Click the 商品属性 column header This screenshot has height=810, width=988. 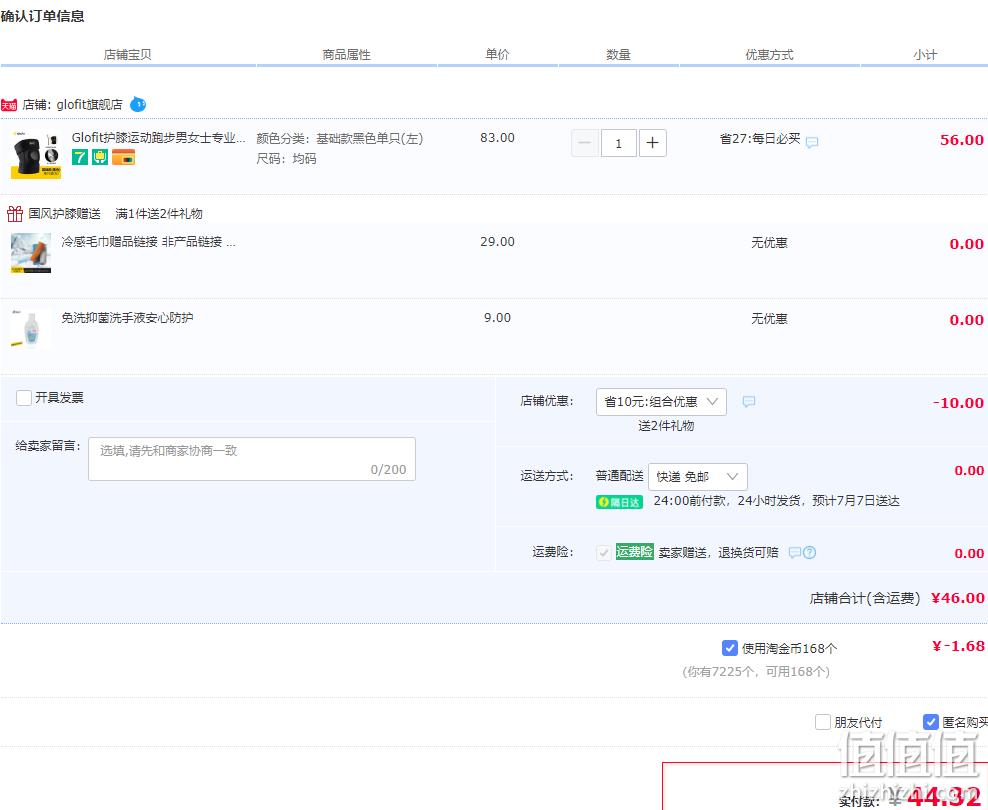347,55
